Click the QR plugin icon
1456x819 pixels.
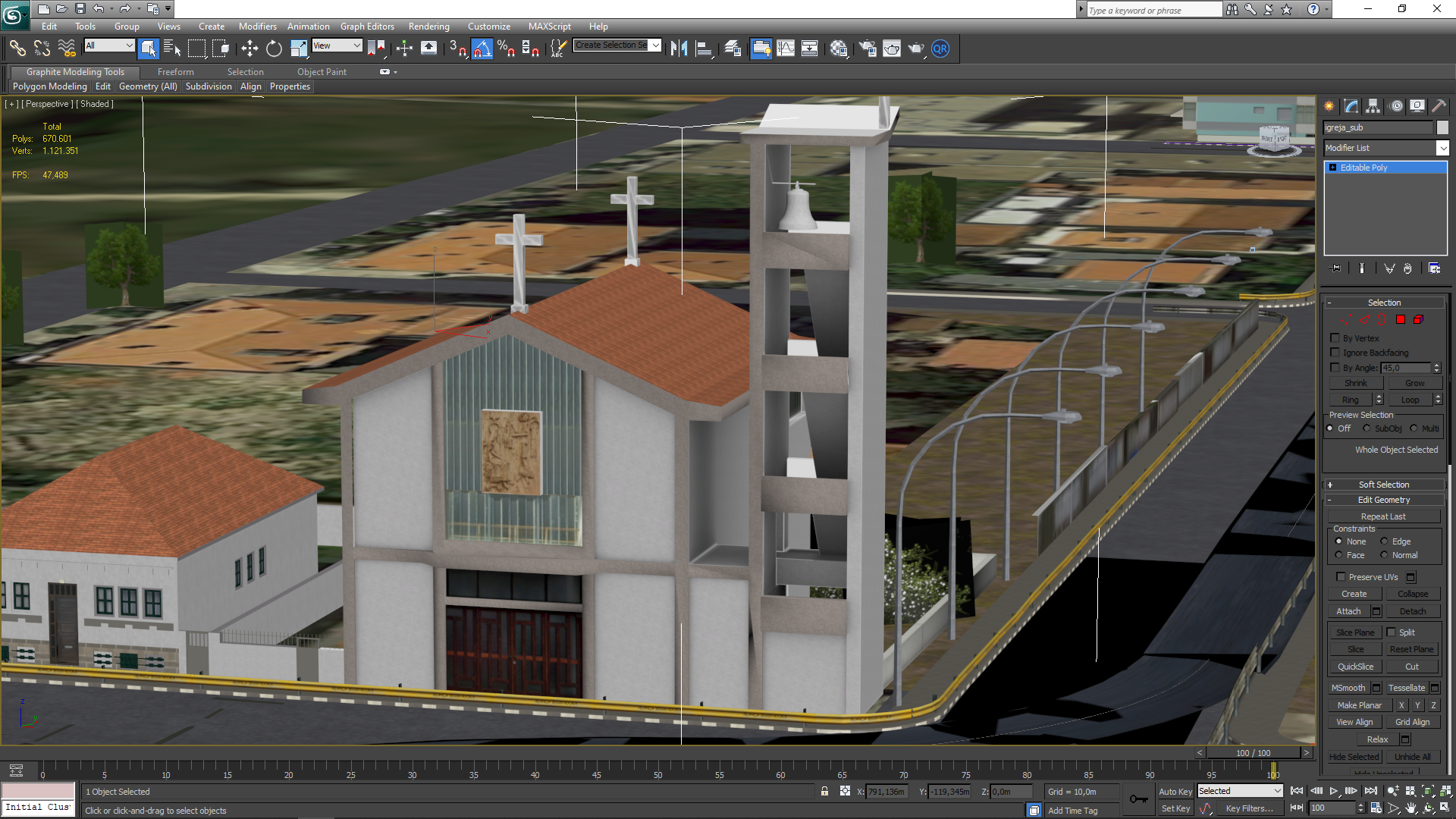pos(940,49)
